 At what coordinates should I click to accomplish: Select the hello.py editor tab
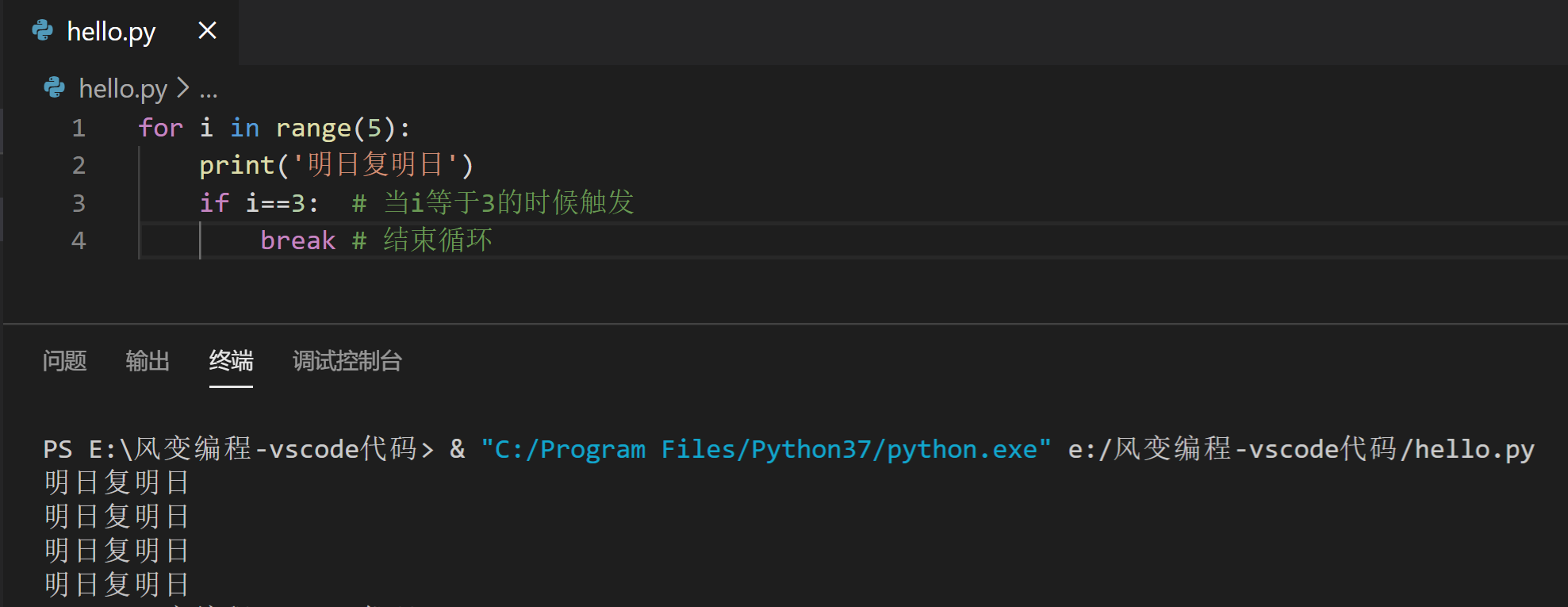point(120,32)
